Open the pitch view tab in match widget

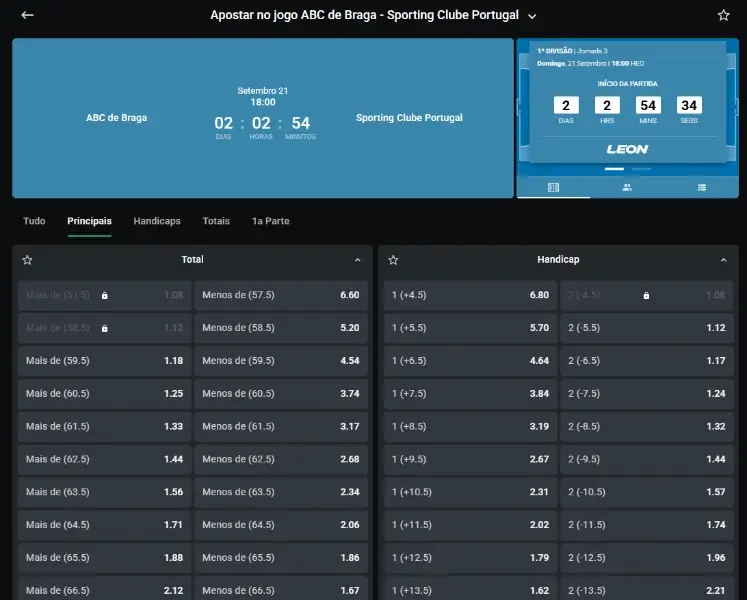click(553, 187)
